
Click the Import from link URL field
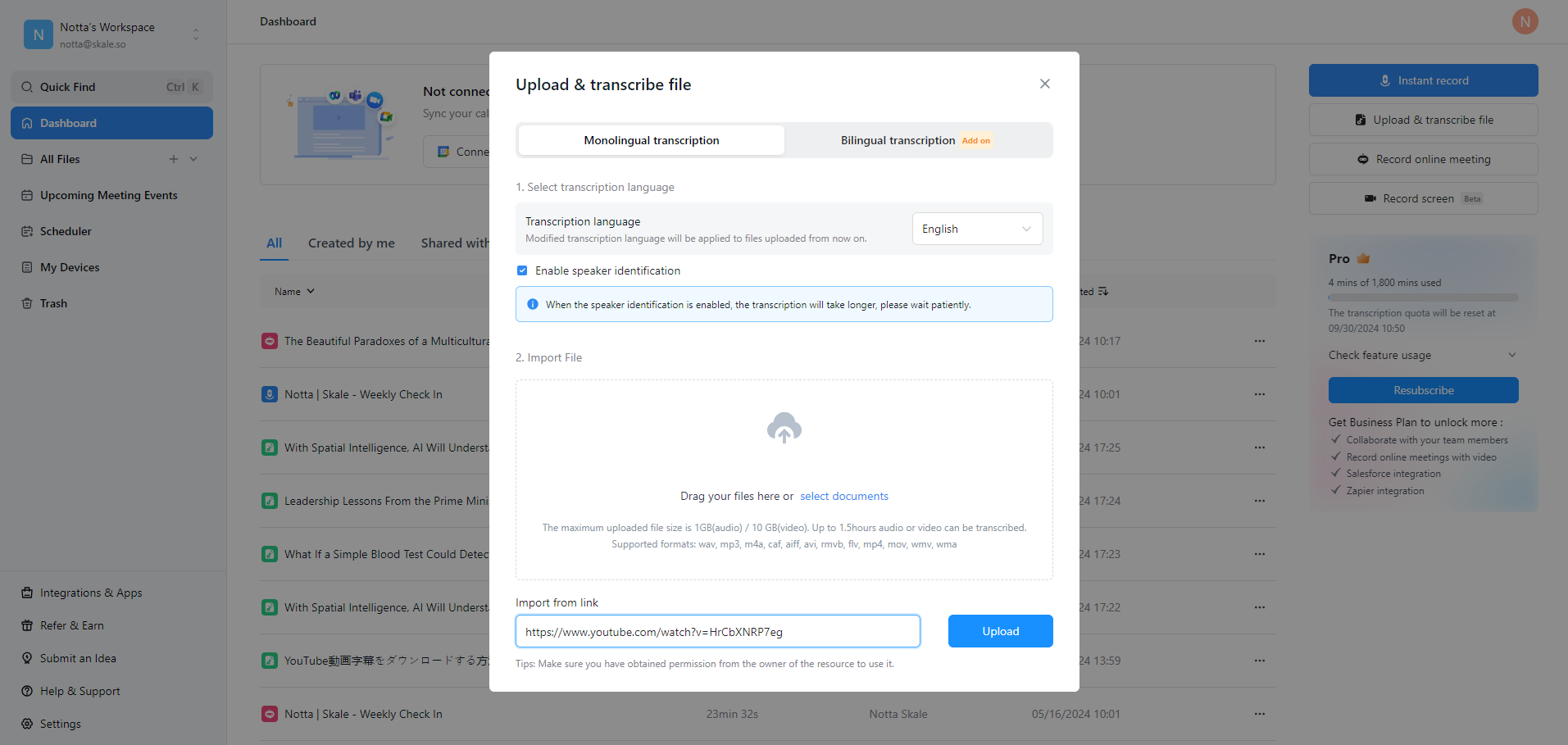[x=717, y=631]
